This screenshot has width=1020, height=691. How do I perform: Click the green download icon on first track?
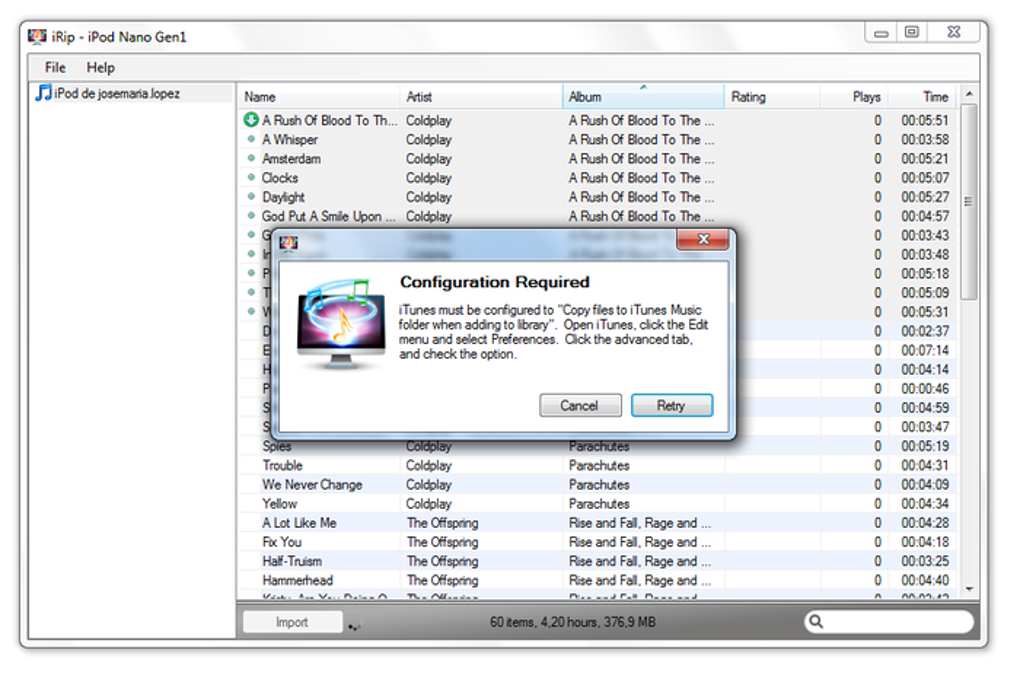pos(251,120)
